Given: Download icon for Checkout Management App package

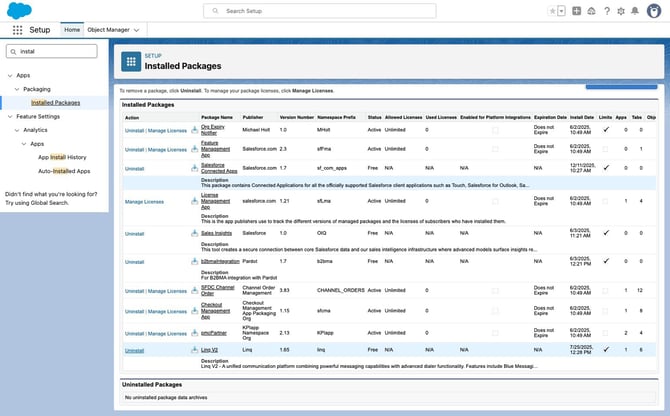Looking at the screenshot, I should coord(194,311).
